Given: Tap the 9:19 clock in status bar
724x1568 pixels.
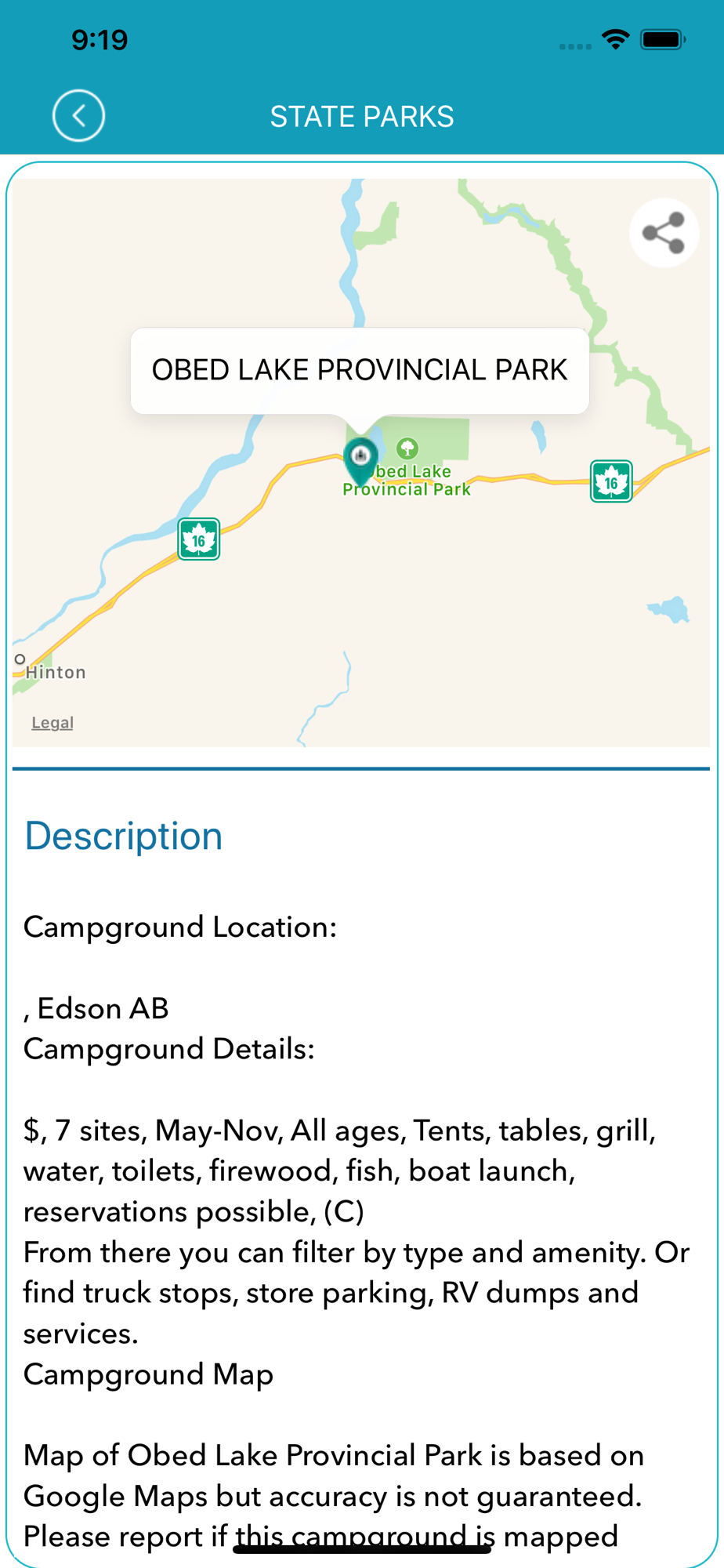Looking at the screenshot, I should click(100, 40).
